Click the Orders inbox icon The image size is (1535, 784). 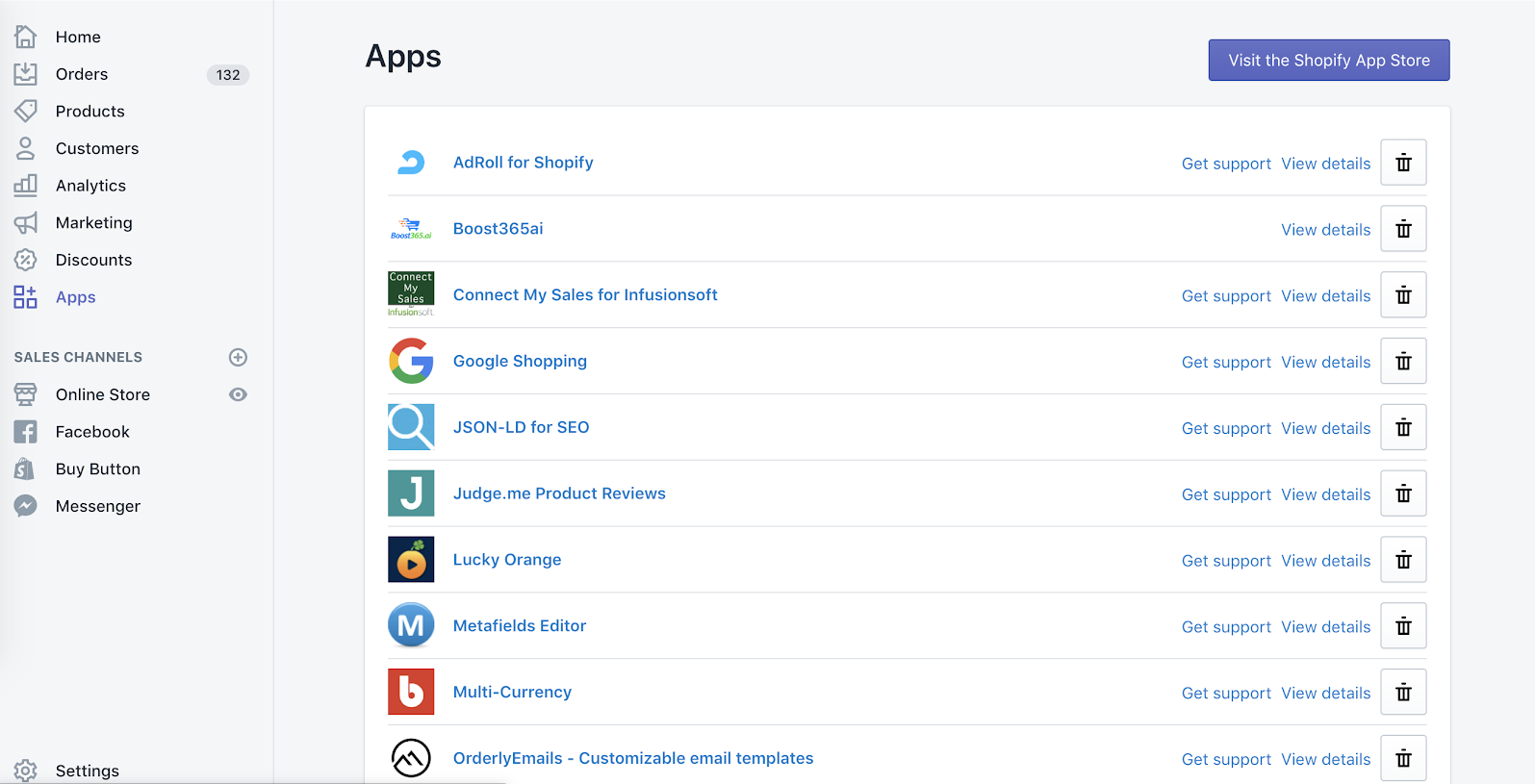(26, 74)
